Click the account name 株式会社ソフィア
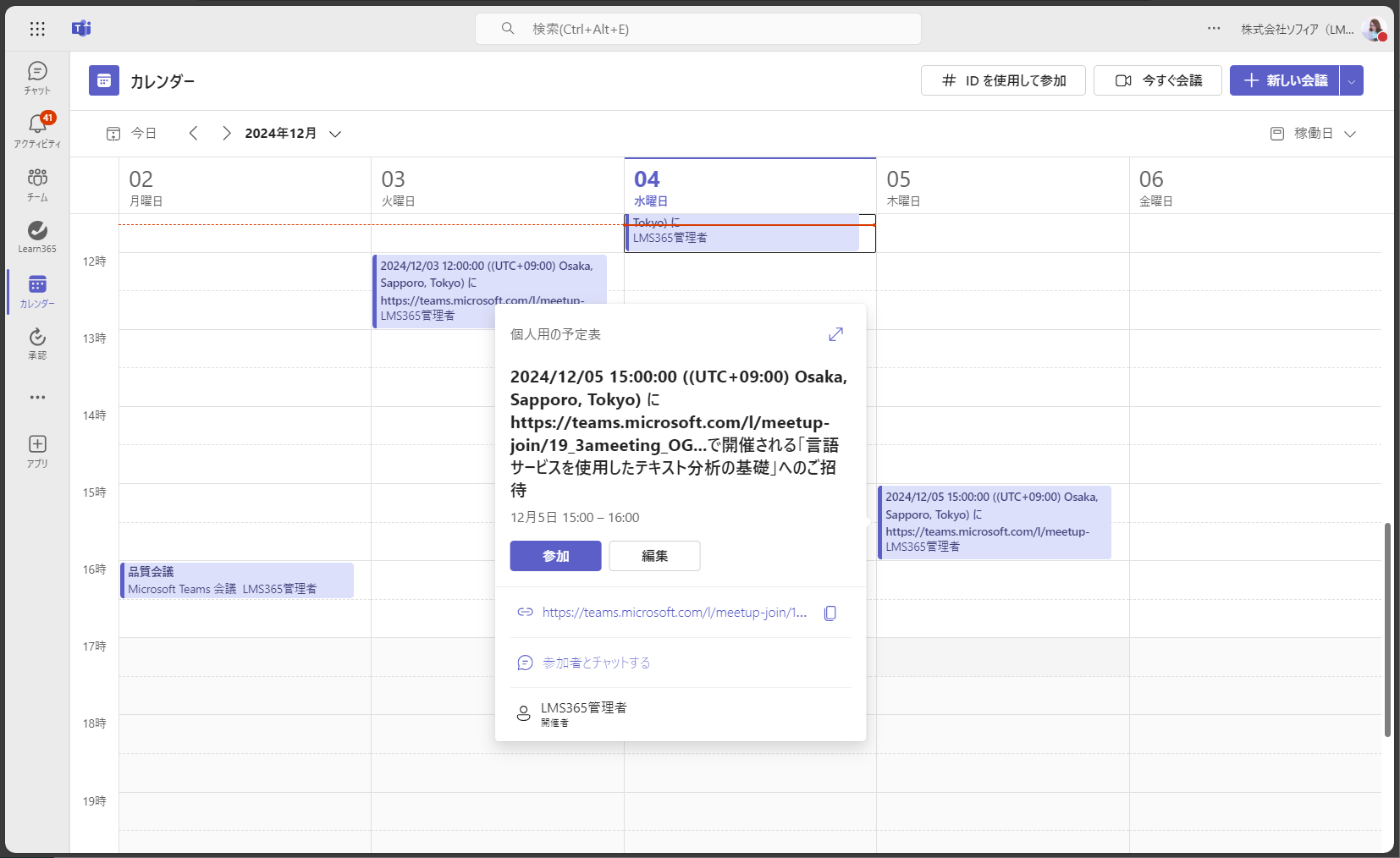This screenshot has width=1400, height=858. pyautogui.click(x=1297, y=30)
